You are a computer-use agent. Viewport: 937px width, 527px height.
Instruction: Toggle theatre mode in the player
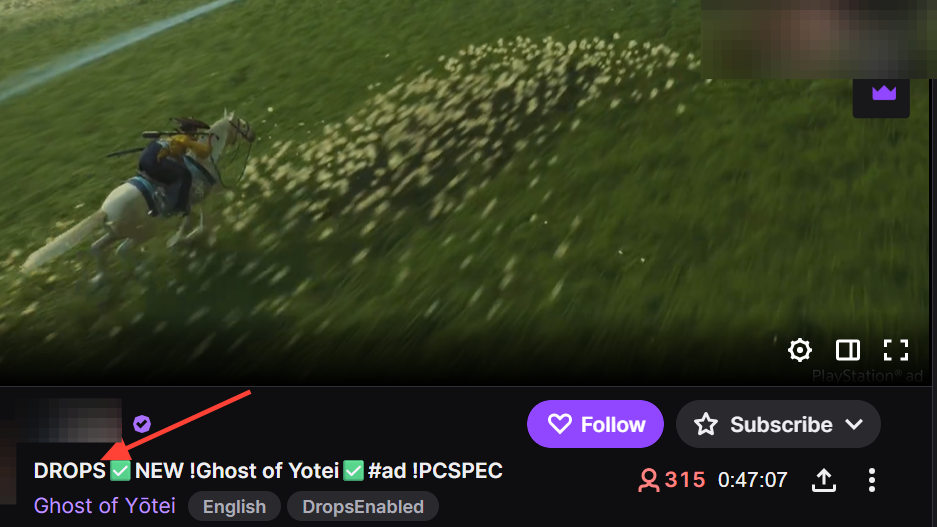(847, 350)
